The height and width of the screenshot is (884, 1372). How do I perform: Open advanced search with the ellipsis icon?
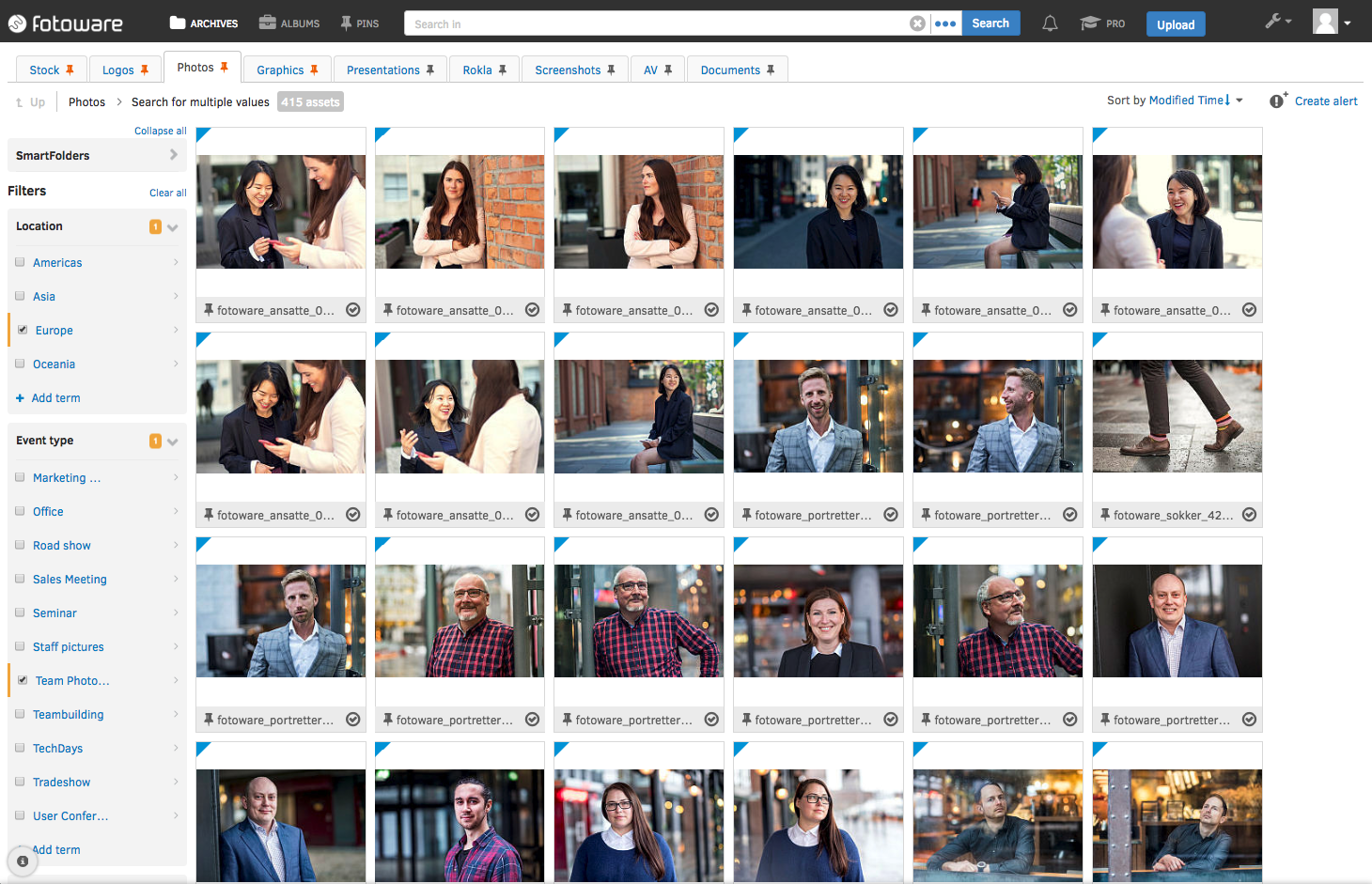tap(944, 23)
